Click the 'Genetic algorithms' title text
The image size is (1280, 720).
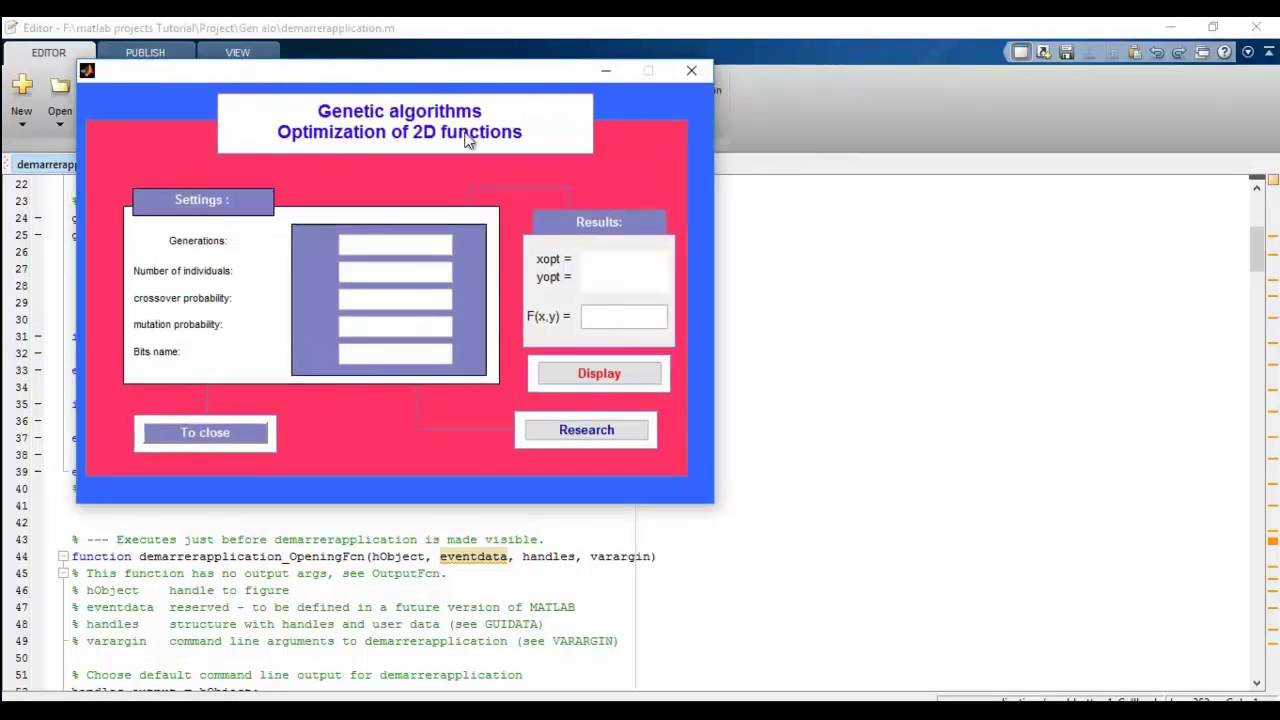(399, 111)
